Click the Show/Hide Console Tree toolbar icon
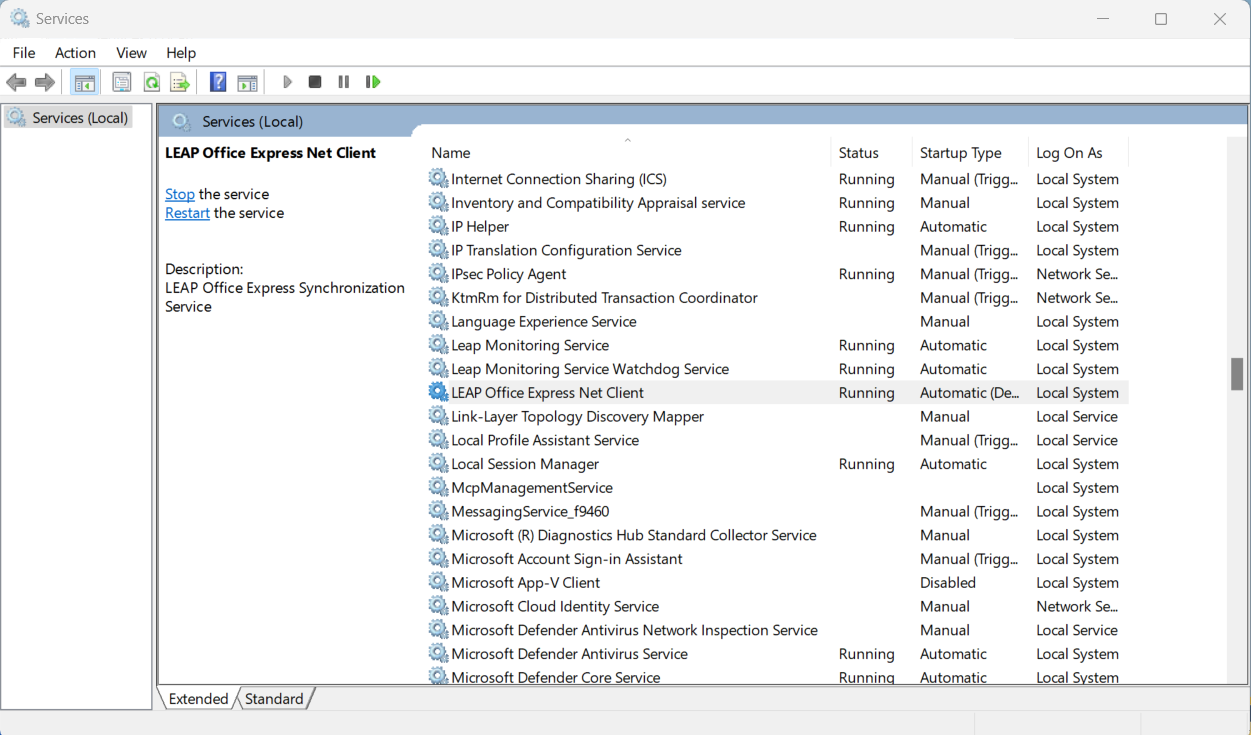 click(x=85, y=82)
